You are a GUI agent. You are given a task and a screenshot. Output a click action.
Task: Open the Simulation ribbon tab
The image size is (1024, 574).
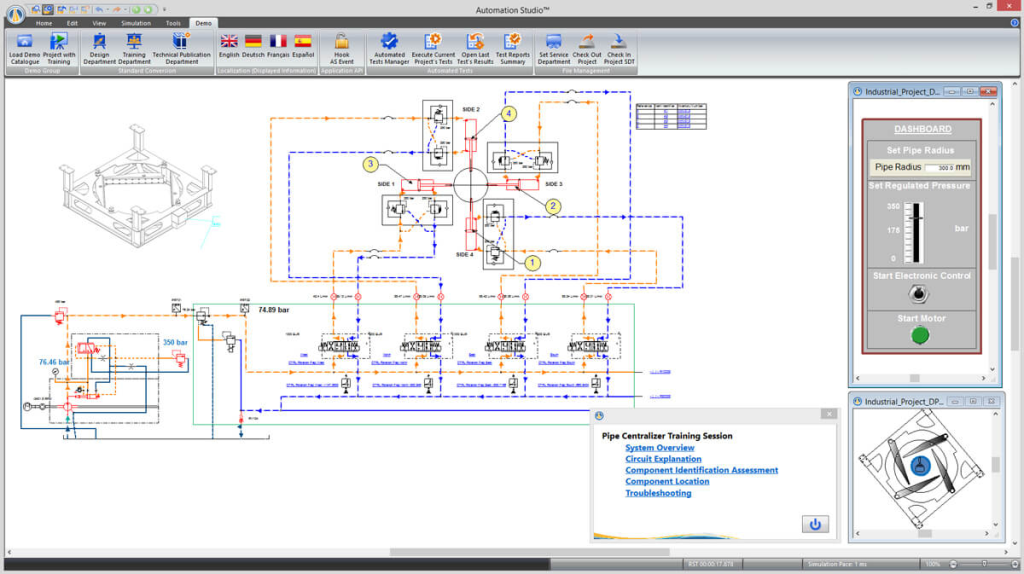136,23
